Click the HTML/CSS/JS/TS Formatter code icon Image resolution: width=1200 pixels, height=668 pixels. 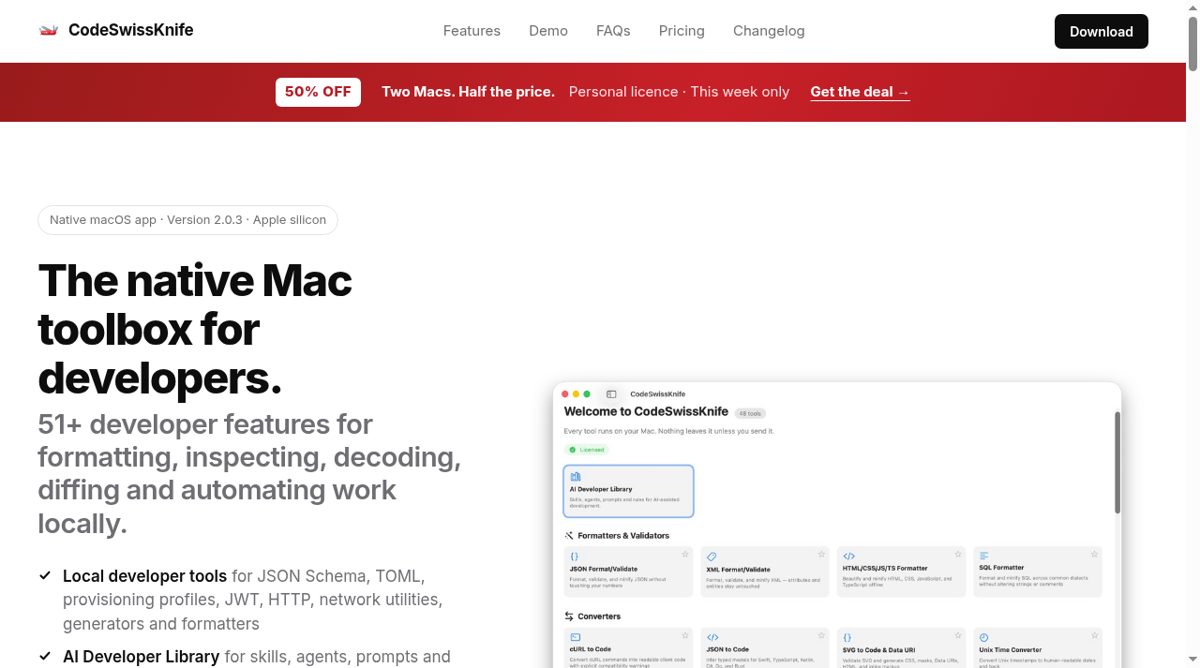pyautogui.click(x=848, y=556)
